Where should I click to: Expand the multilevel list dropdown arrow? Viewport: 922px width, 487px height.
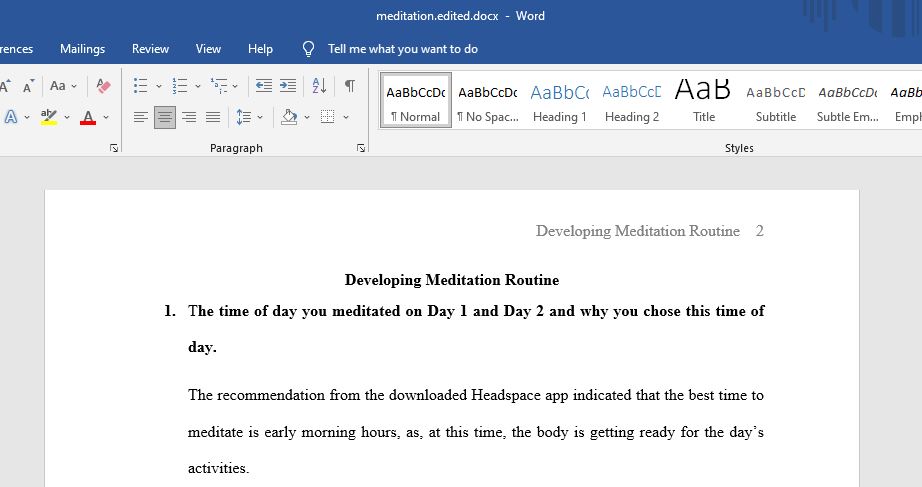click(235, 86)
